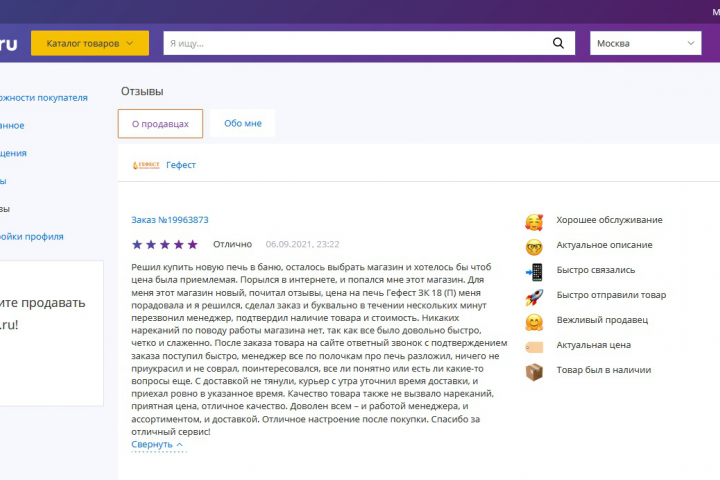Click the chevron on Каталог товаров
Viewport: 720px width, 480px height.
tap(129, 43)
